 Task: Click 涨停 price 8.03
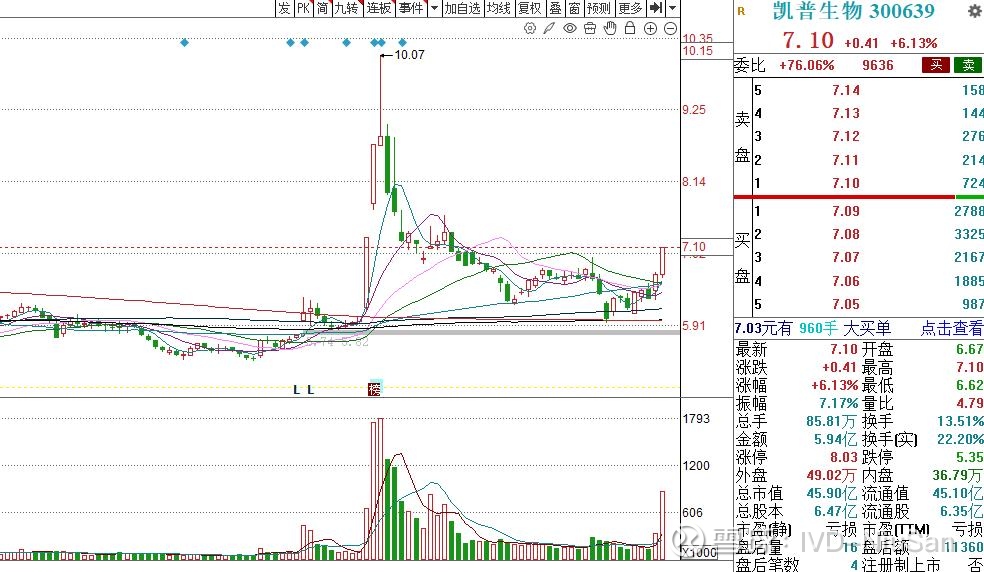tap(845, 457)
